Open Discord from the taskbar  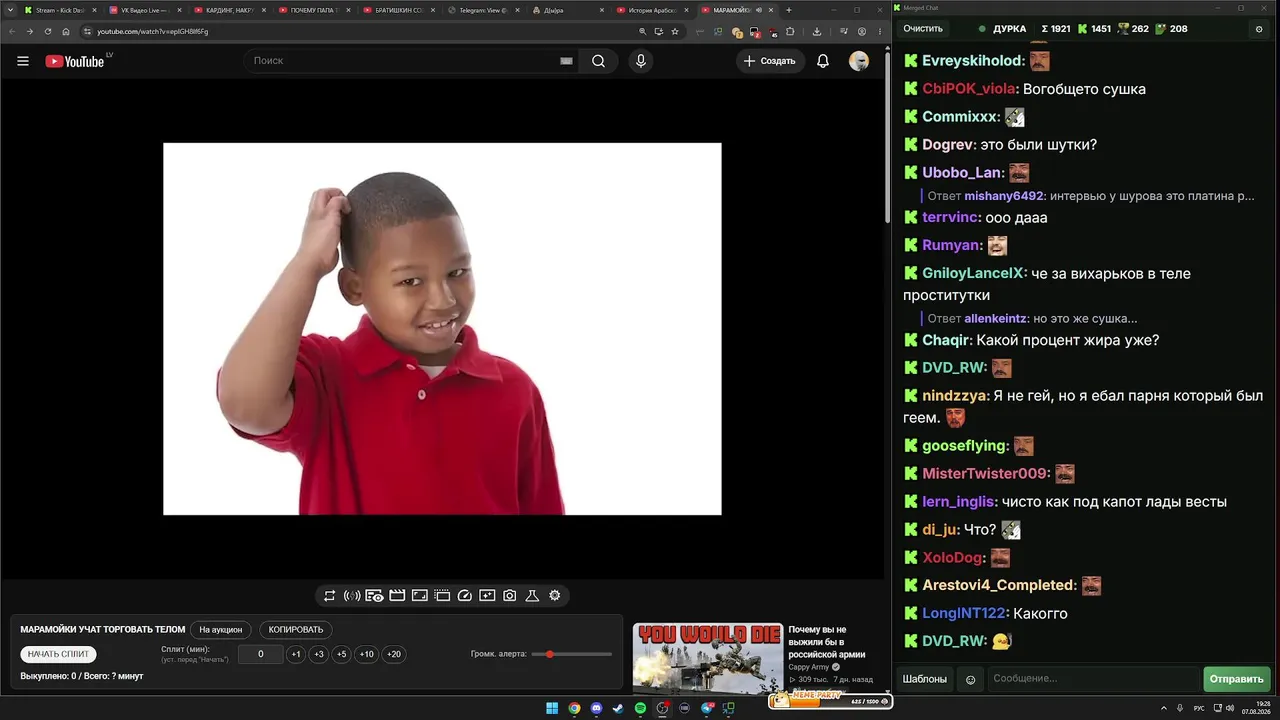(596, 709)
